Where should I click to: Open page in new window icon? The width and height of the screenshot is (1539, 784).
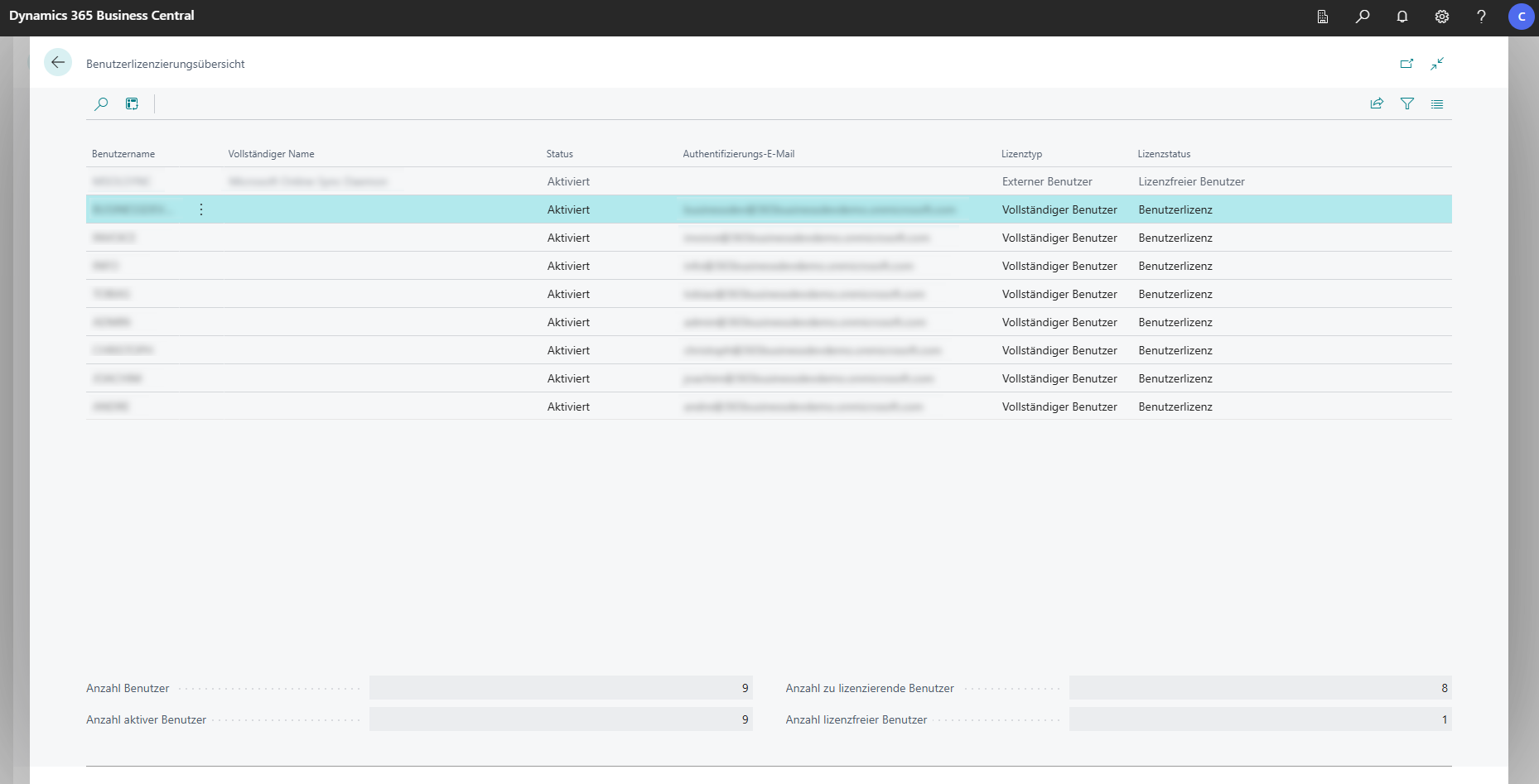1406,64
